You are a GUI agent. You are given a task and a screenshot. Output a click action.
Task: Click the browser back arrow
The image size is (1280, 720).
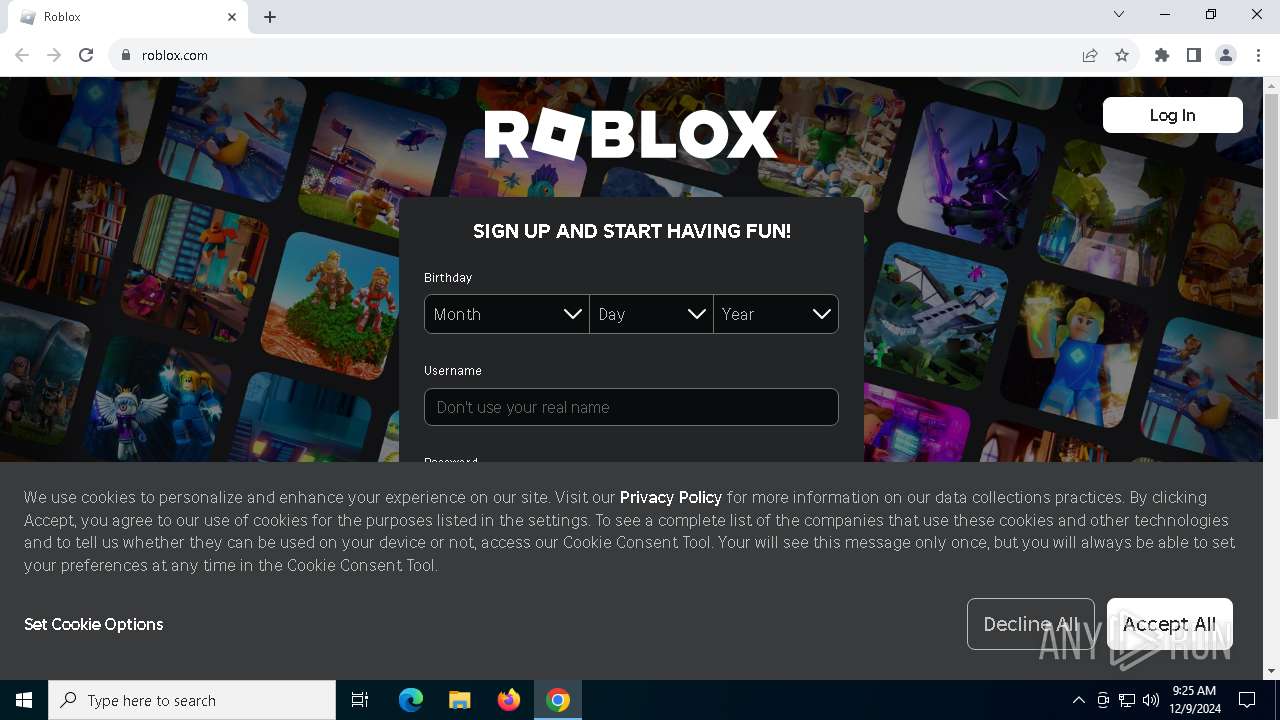tap(22, 55)
